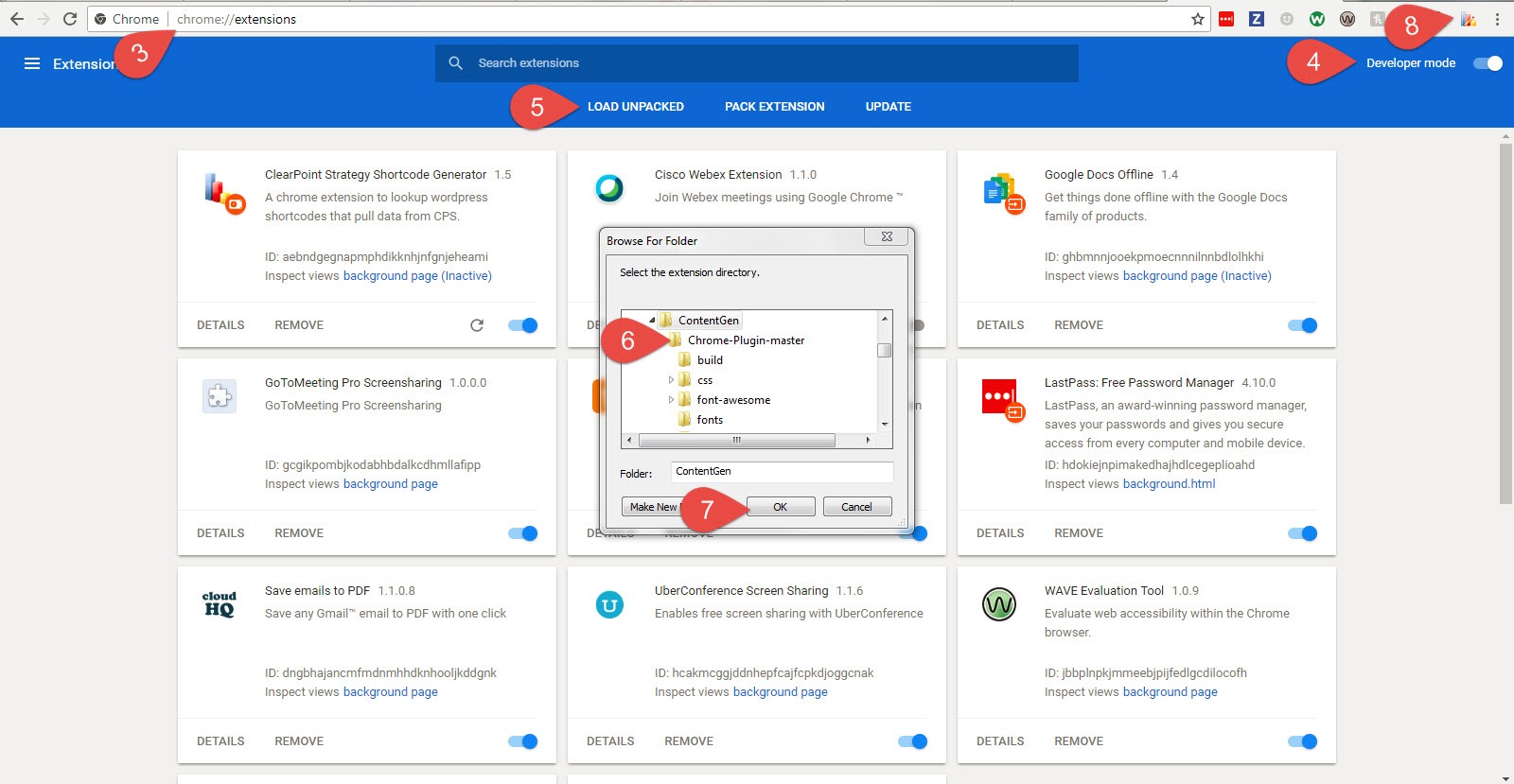1514x784 pixels.
Task: Open the gray h toolbar extension icon
Action: coord(1378,19)
